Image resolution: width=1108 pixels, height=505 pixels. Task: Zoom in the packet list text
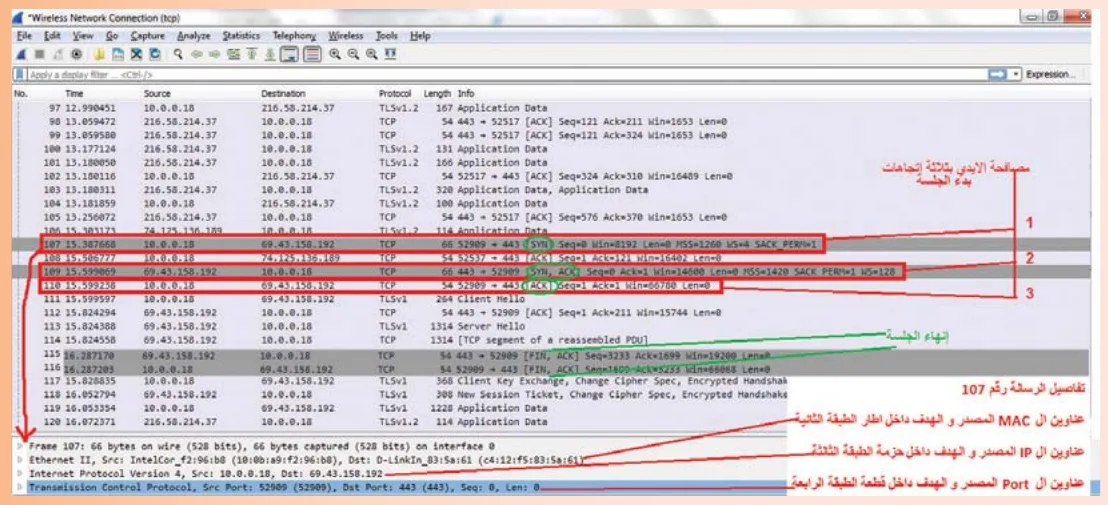[335, 54]
